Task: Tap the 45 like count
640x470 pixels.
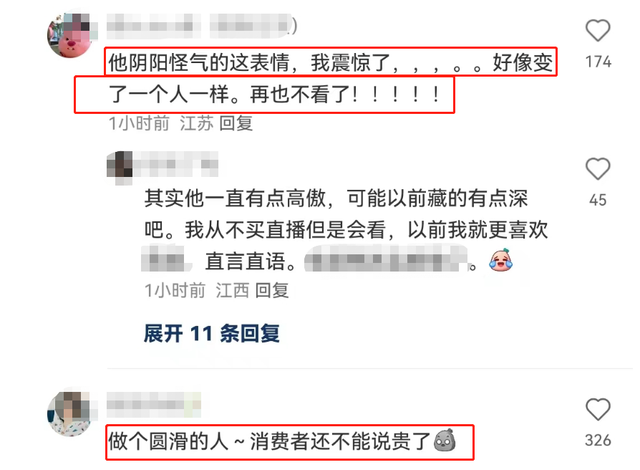Action: [x=598, y=200]
